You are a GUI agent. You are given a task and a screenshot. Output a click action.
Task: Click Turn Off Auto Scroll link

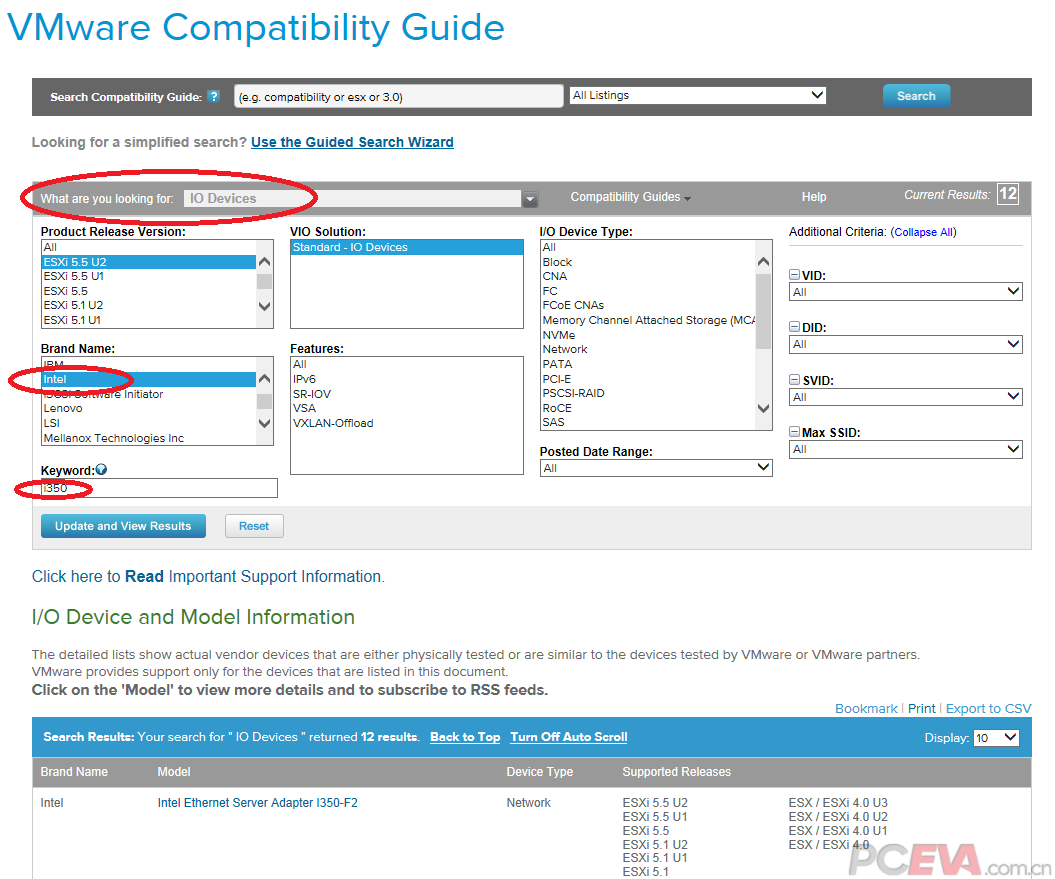(569, 737)
